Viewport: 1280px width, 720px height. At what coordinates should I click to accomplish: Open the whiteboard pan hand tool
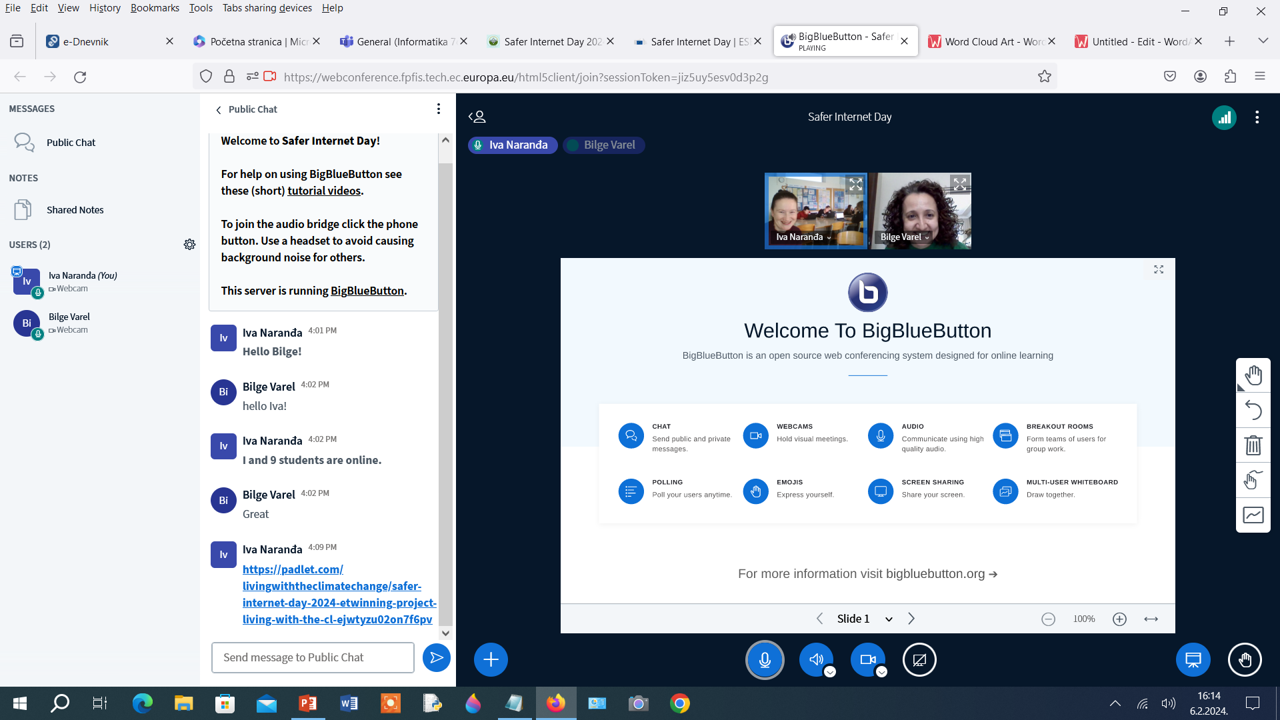(1253, 376)
